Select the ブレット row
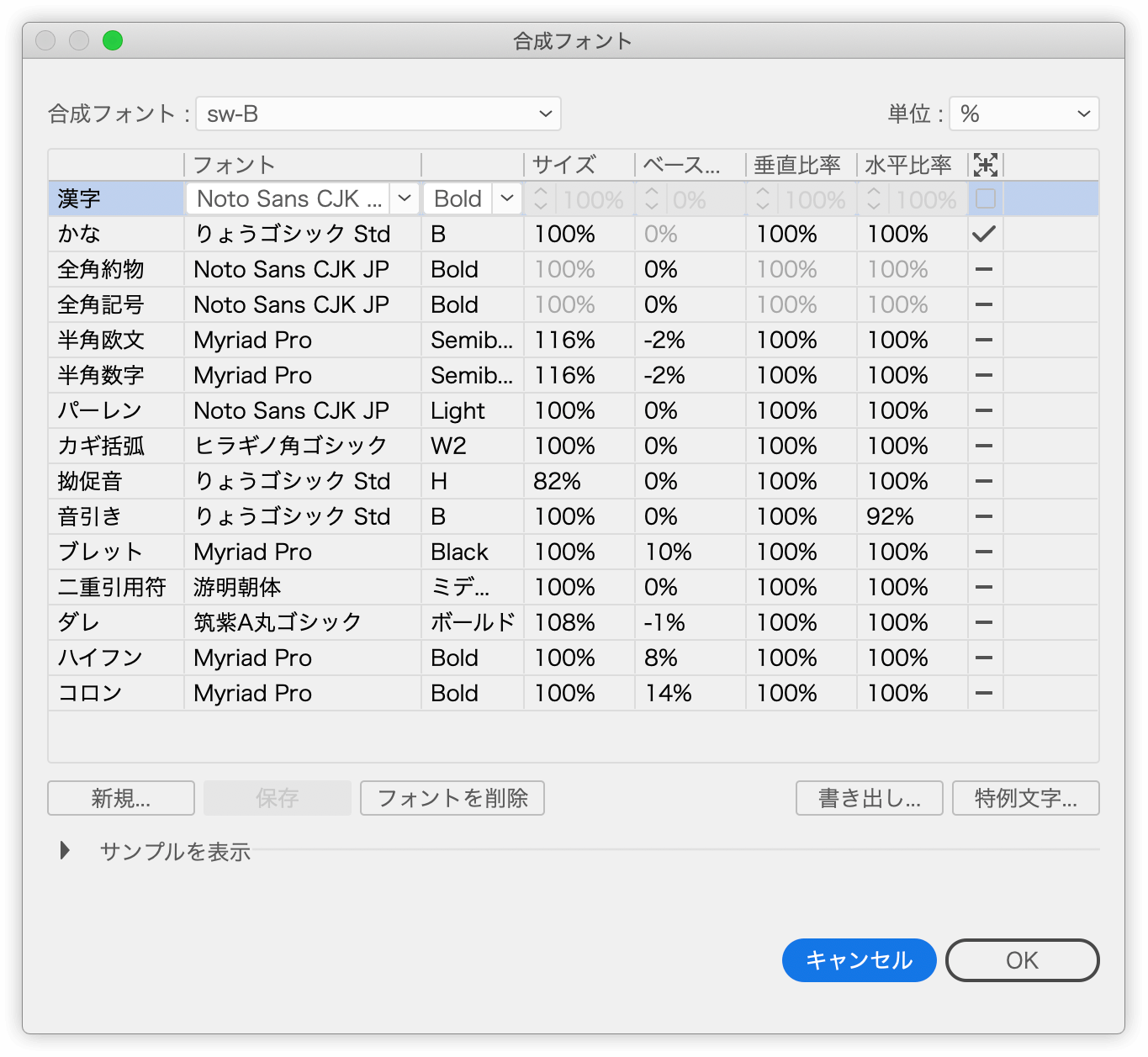The image size is (1148, 1057). [x=574, y=552]
